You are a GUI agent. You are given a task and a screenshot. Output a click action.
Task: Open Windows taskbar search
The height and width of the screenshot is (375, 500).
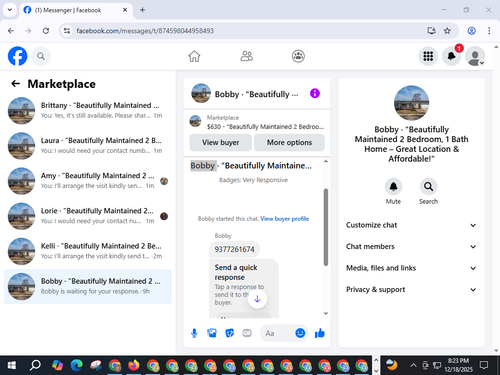coord(35,366)
